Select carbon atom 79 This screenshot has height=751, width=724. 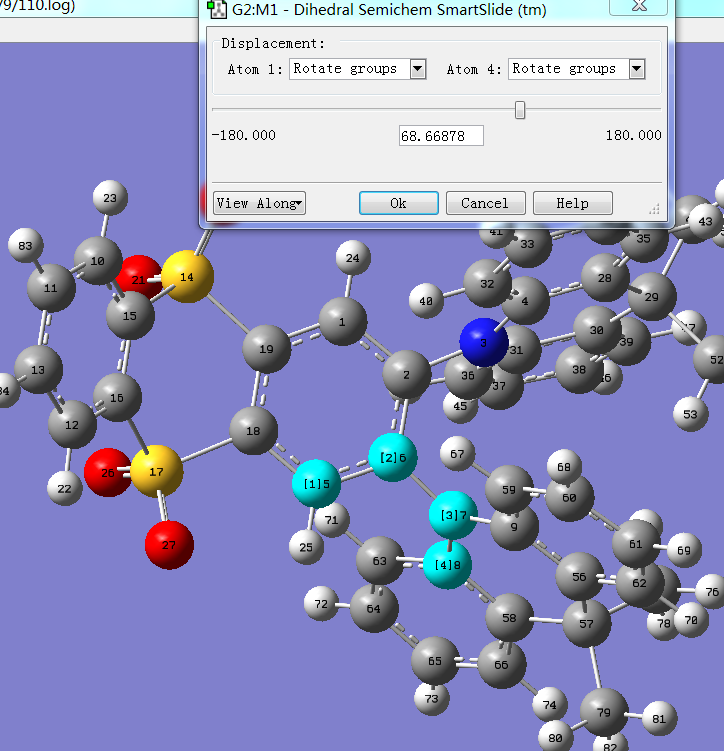[x=604, y=712]
